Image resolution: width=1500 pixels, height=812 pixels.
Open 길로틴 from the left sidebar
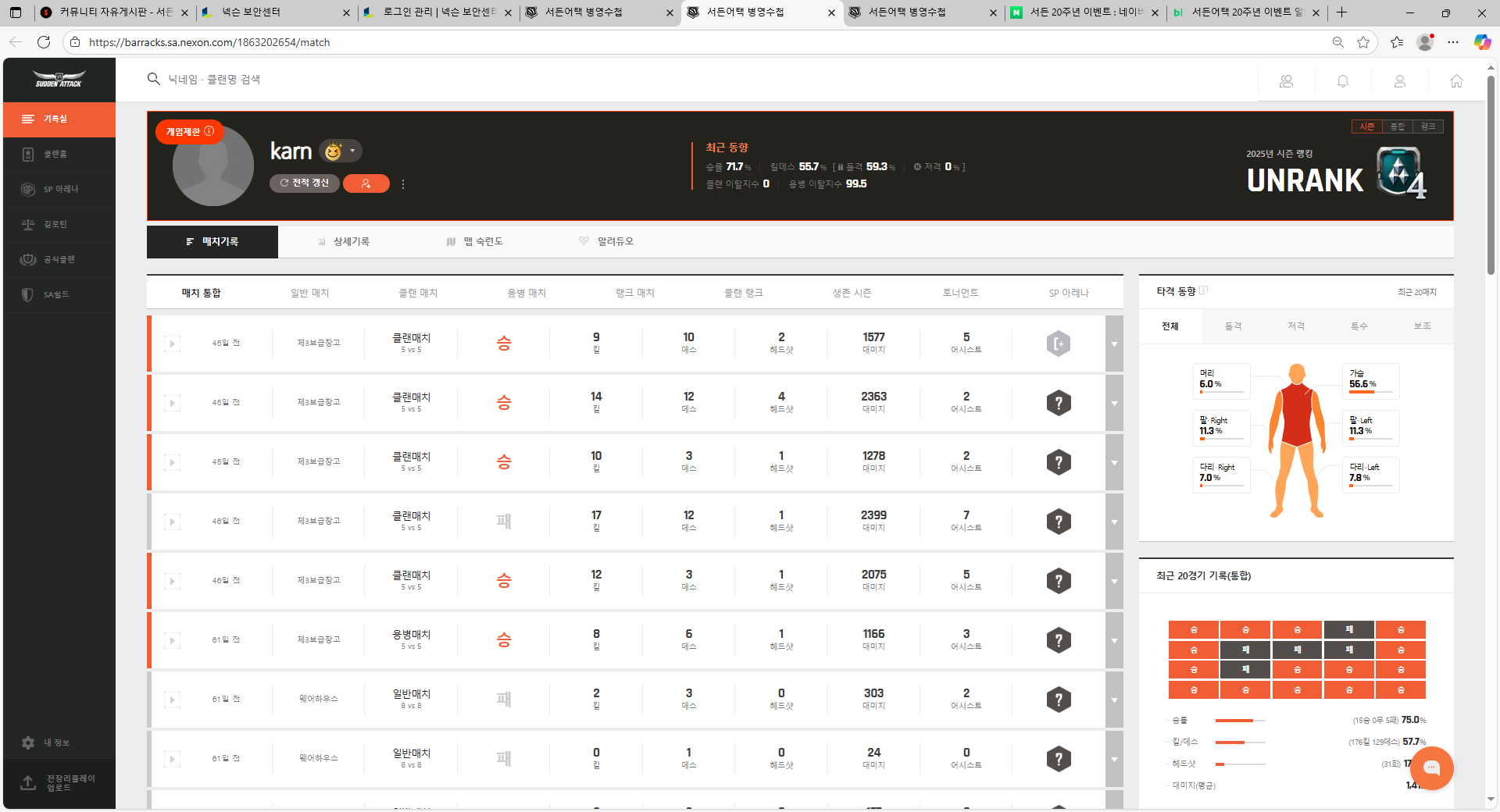[55, 225]
